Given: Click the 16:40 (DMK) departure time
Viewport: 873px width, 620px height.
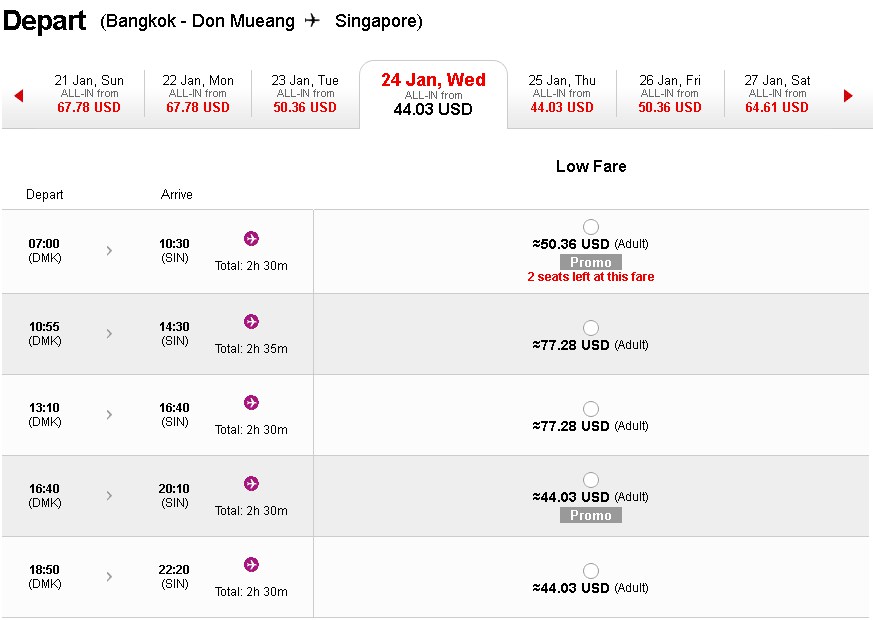Looking at the screenshot, I should click(45, 495).
